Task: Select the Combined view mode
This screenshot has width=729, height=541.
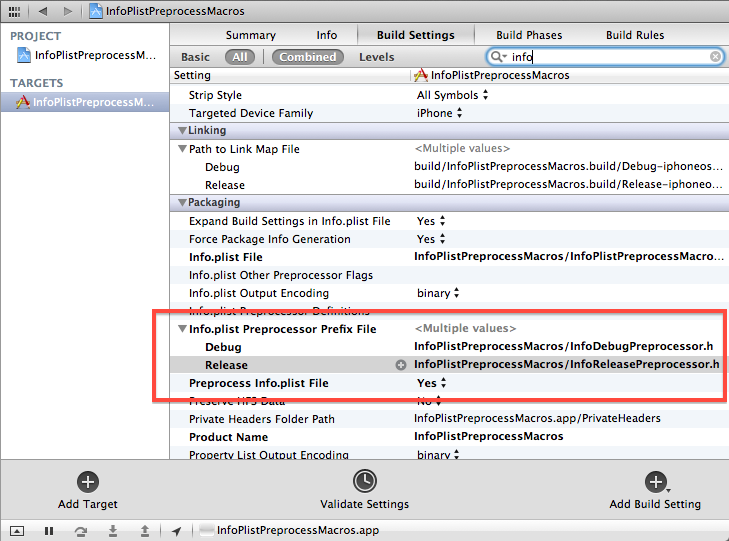Action: tap(308, 57)
